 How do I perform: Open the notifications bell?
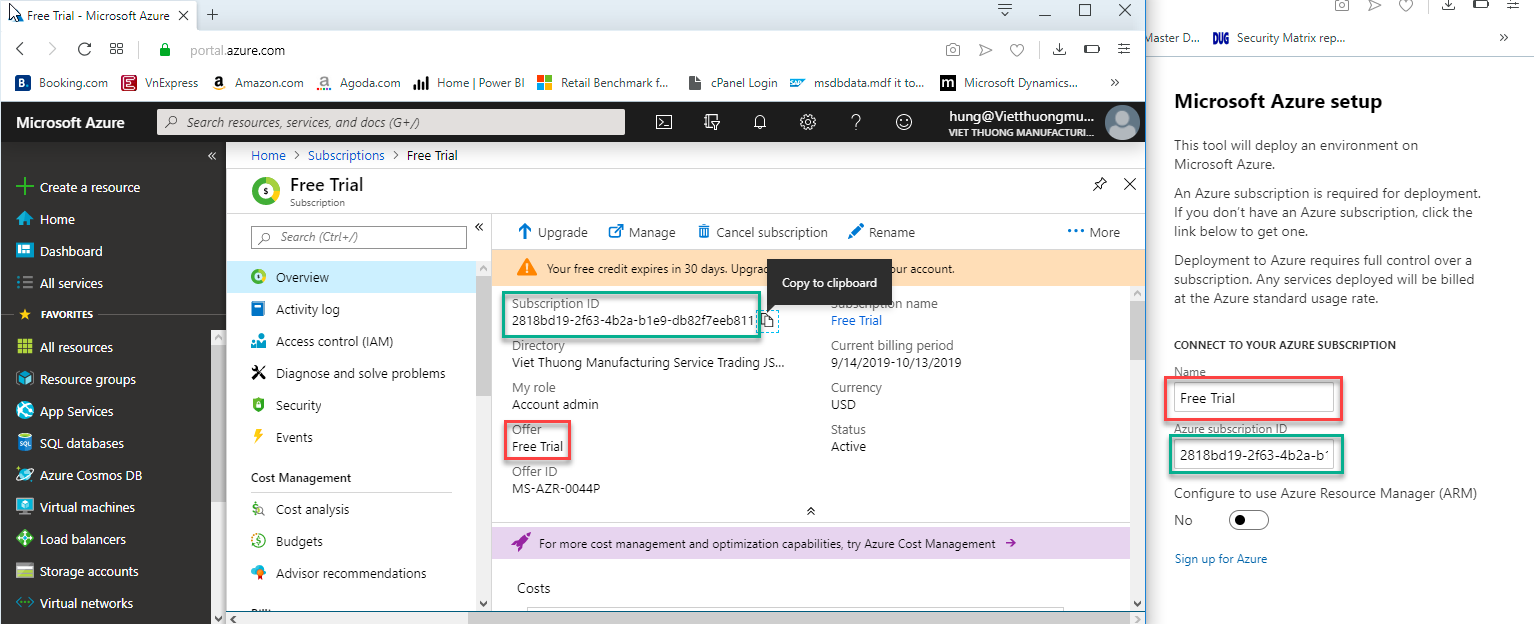click(x=760, y=122)
